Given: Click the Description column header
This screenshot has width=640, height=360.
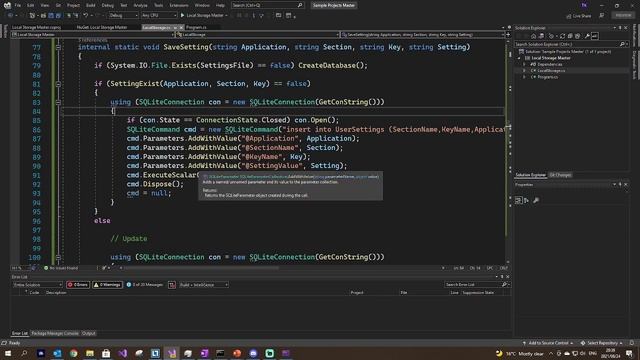Looking at the screenshot, I should point(56,292).
